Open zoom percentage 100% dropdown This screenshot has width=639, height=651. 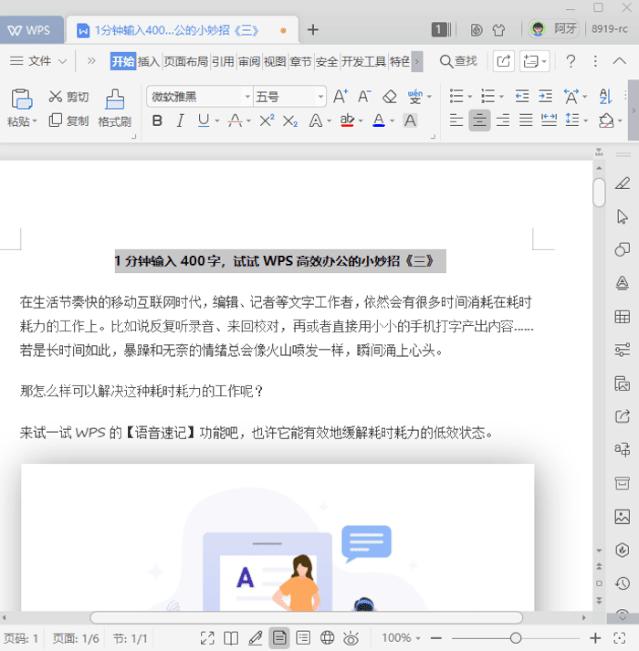tap(401, 638)
